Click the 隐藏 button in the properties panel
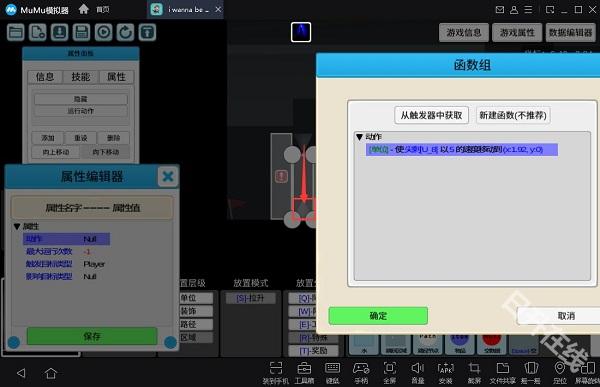The width and height of the screenshot is (600, 387). 81,99
